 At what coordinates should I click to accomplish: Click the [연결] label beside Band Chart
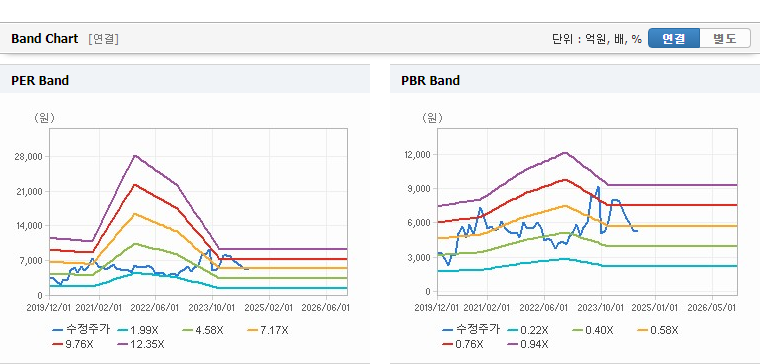pyautogui.click(x=103, y=39)
